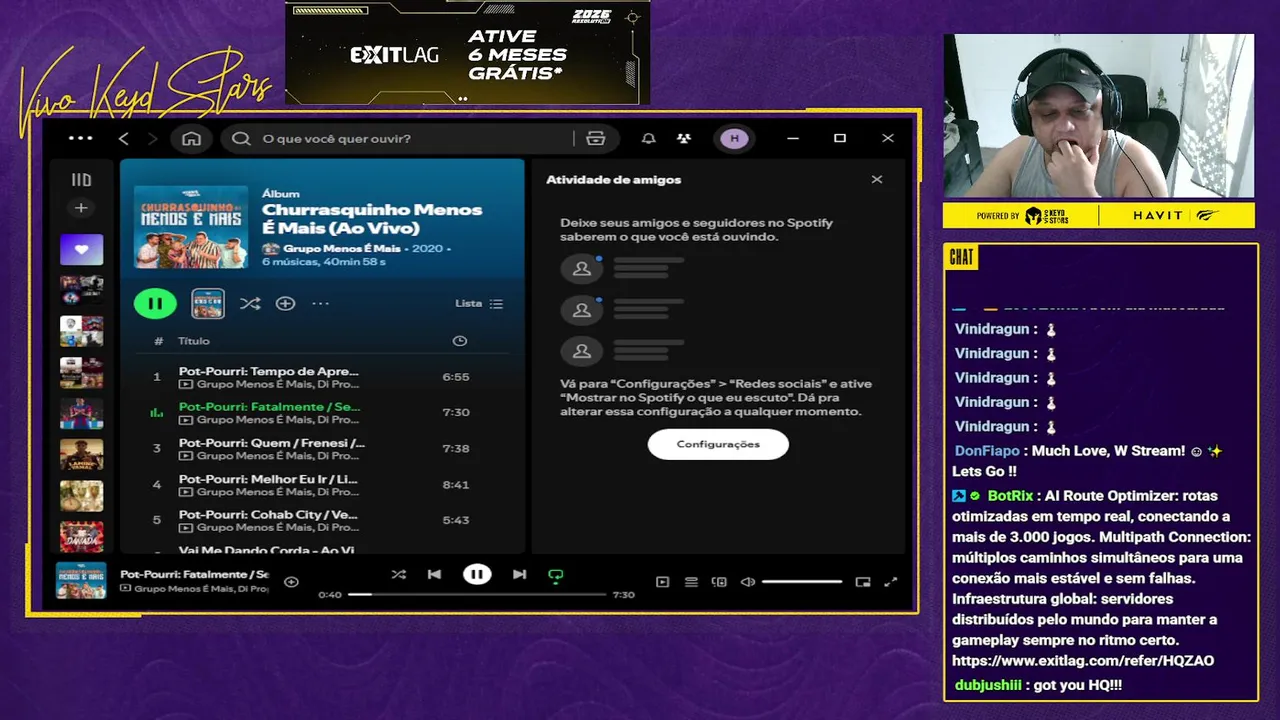Open now-playing album art in bottom bar

tap(81, 581)
